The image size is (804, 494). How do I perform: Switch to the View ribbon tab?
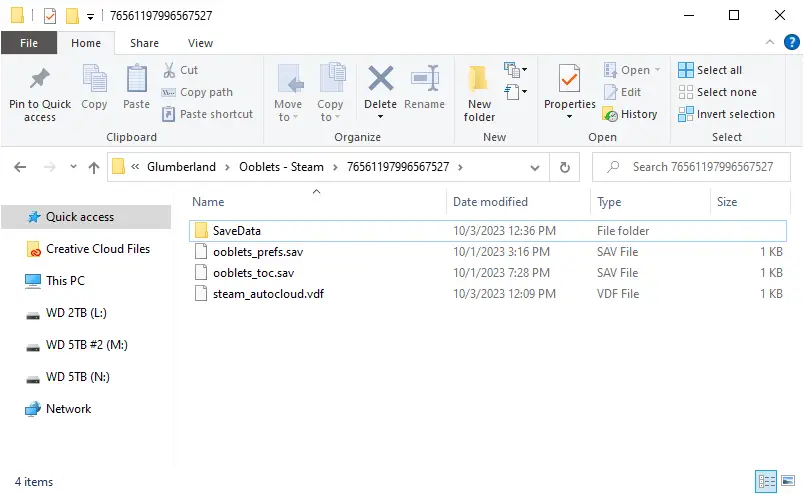(200, 43)
